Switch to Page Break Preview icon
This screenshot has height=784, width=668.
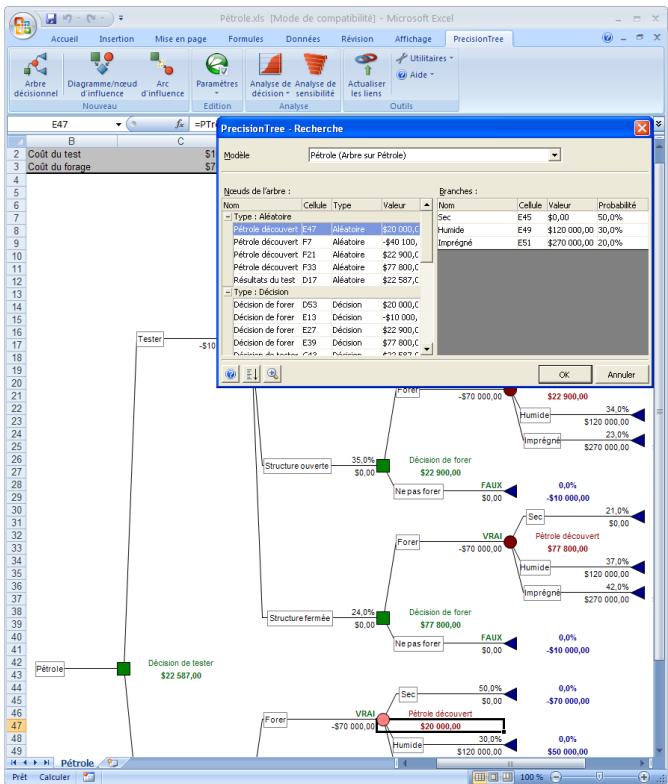pos(507,777)
